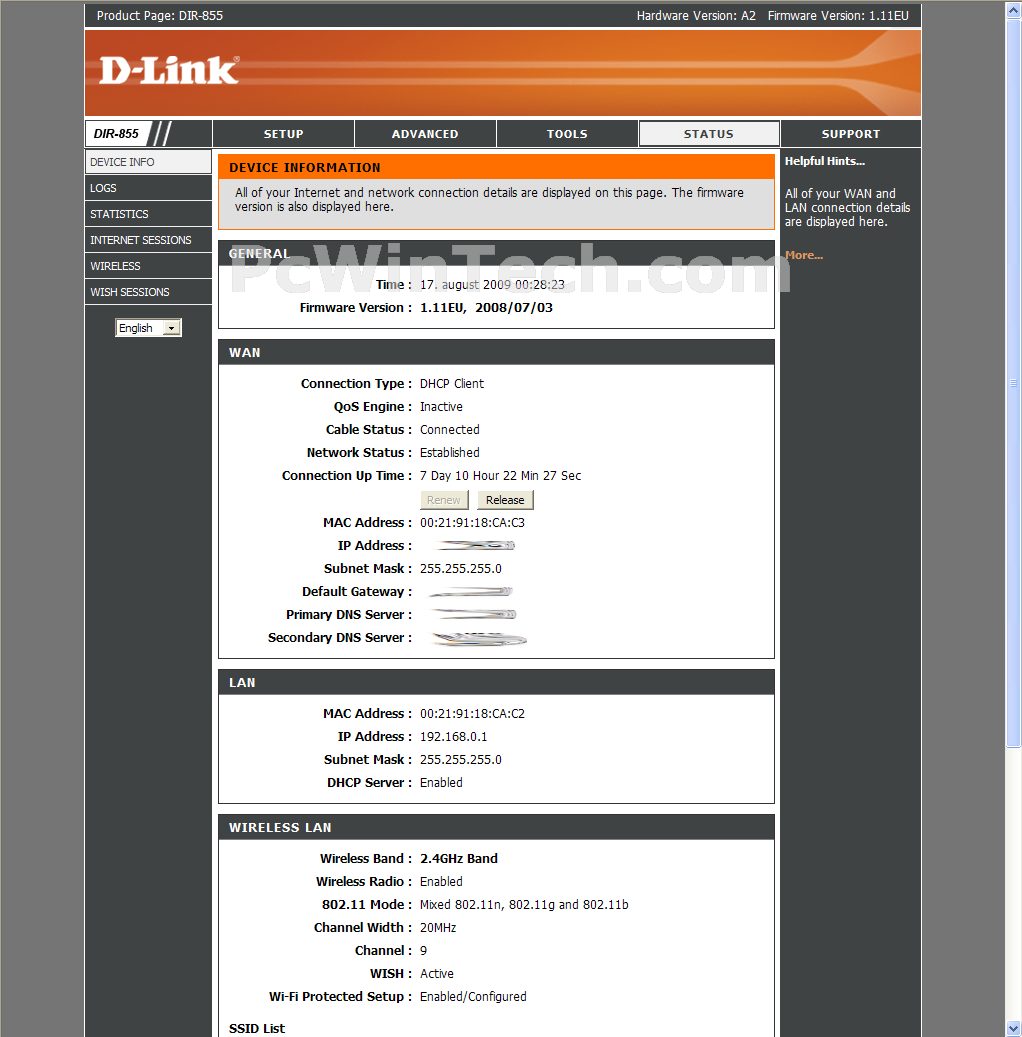This screenshot has height=1037, width=1022.
Task: Click the SSID List heading
Action: 257,1028
